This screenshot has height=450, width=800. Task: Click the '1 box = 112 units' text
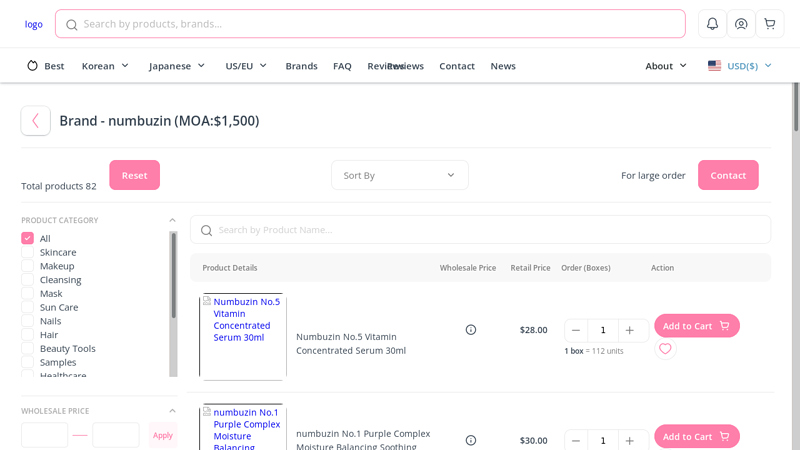[594, 351]
